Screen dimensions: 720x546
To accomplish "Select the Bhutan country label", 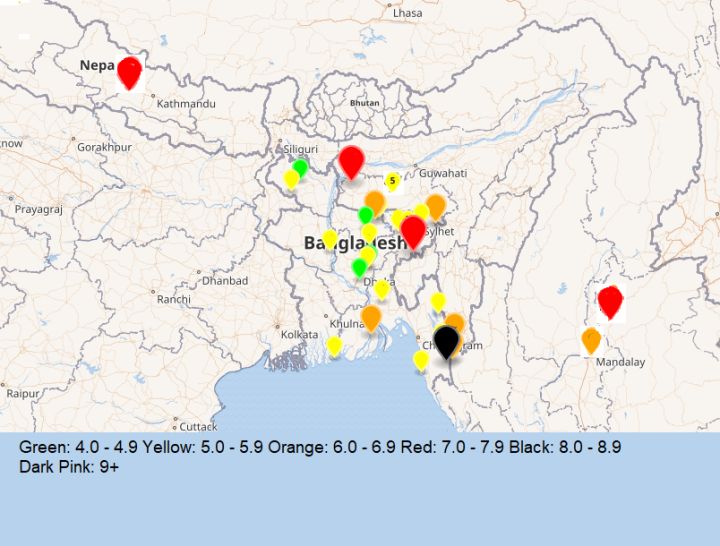I will click(x=365, y=103).
